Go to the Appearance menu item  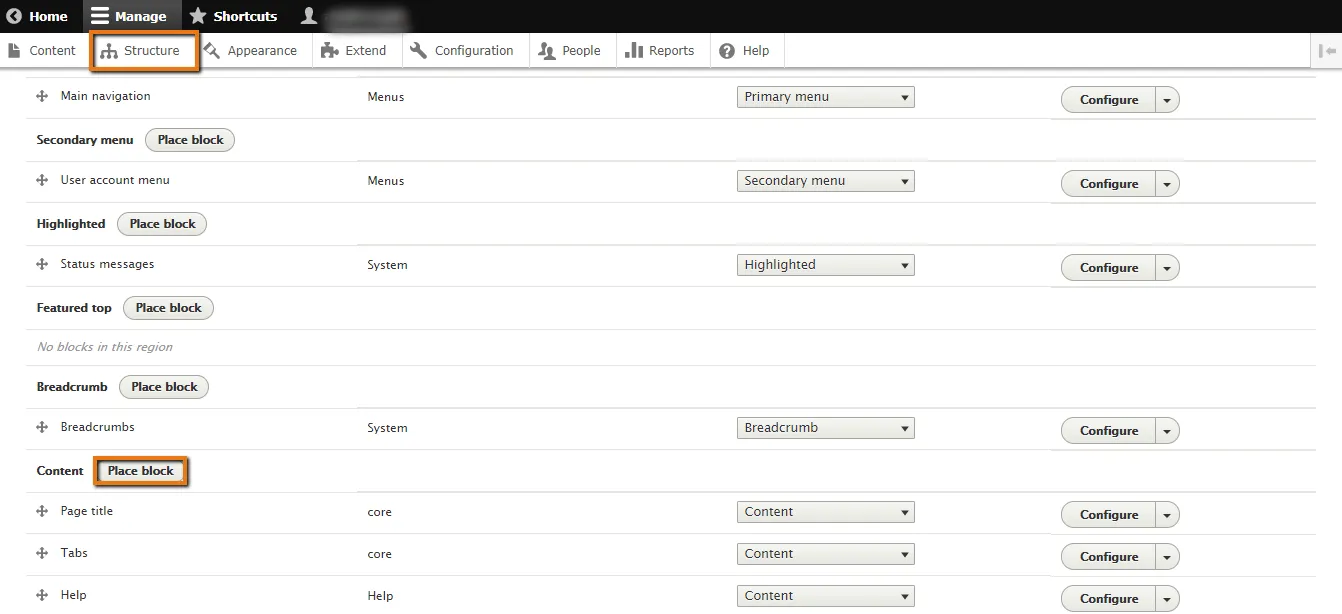(251, 51)
